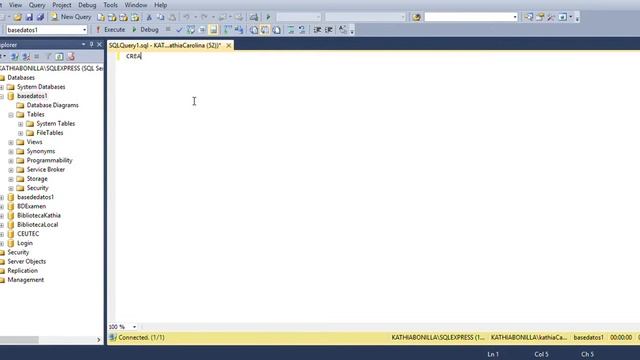Open Toolbox icon at right of standard toolbar
640x360 pixels.
pyautogui.click(x=551, y=17)
